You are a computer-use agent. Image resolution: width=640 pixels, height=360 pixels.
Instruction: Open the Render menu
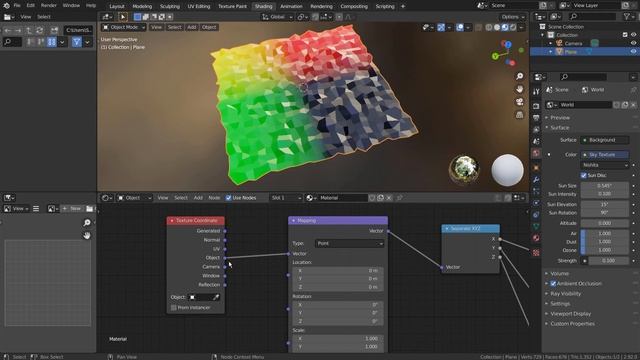click(x=49, y=6)
